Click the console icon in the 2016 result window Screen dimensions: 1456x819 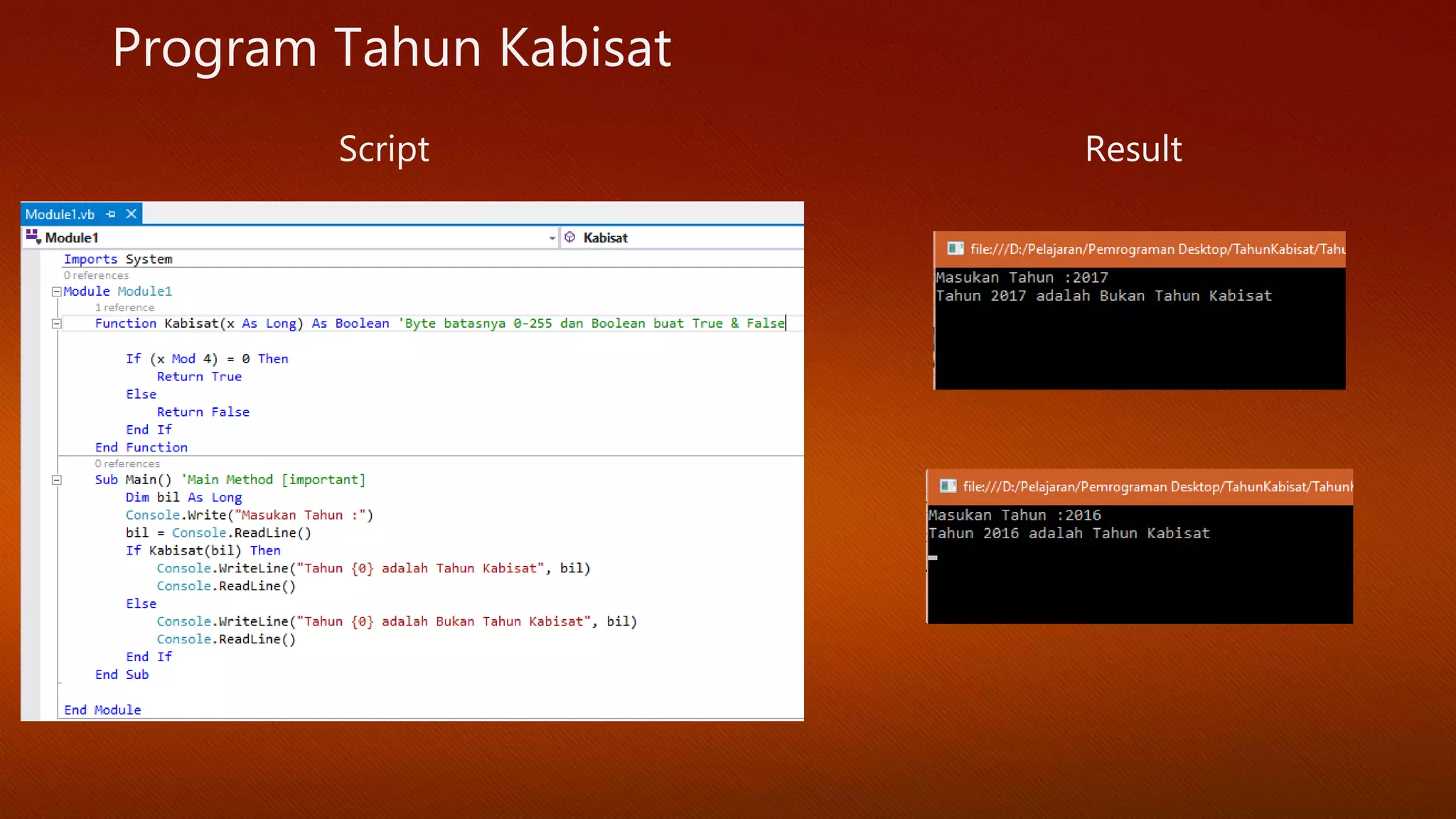[x=948, y=486]
